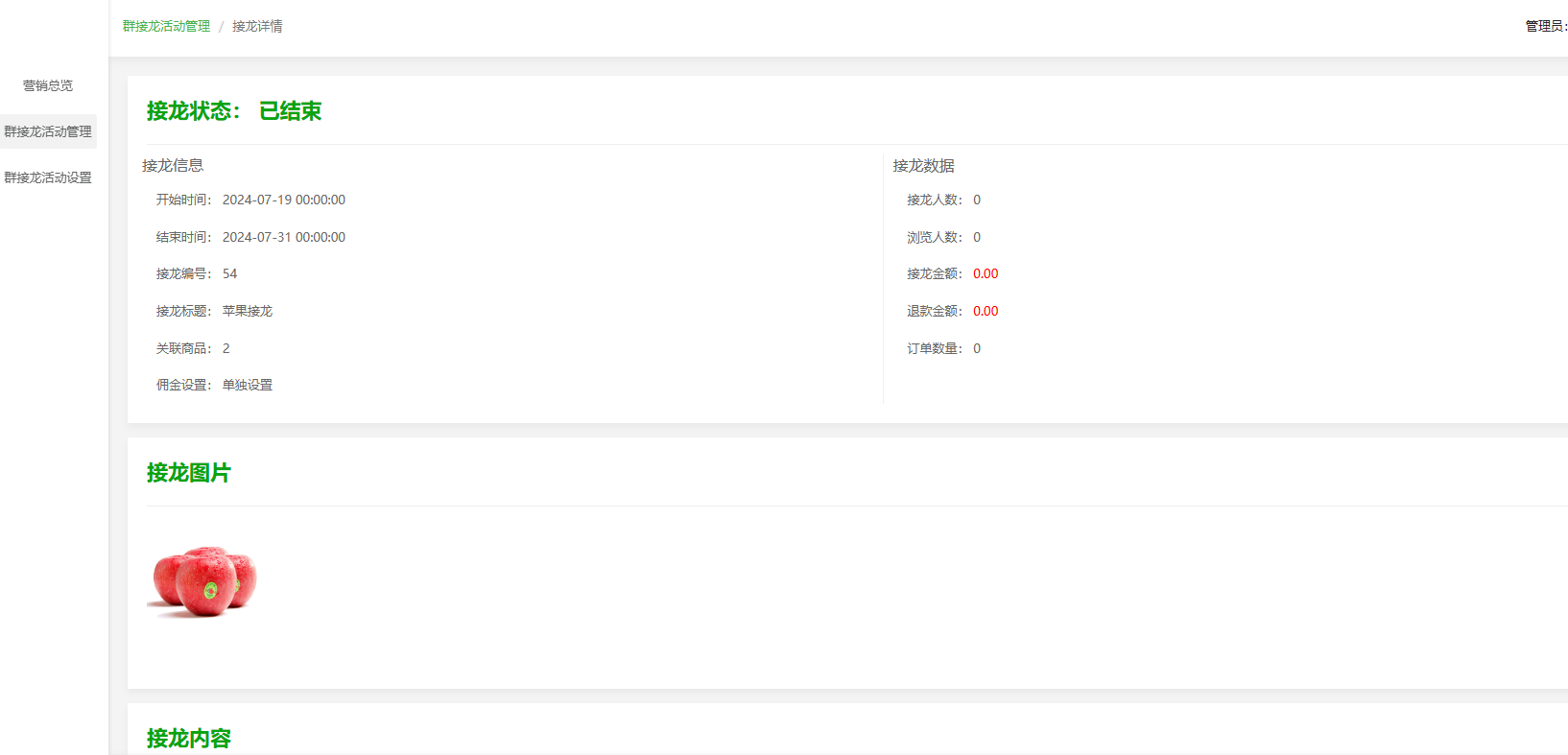This screenshot has width=1568, height=755.
Task: Open 营销总览 in the sidebar
Action: [x=48, y=85]
